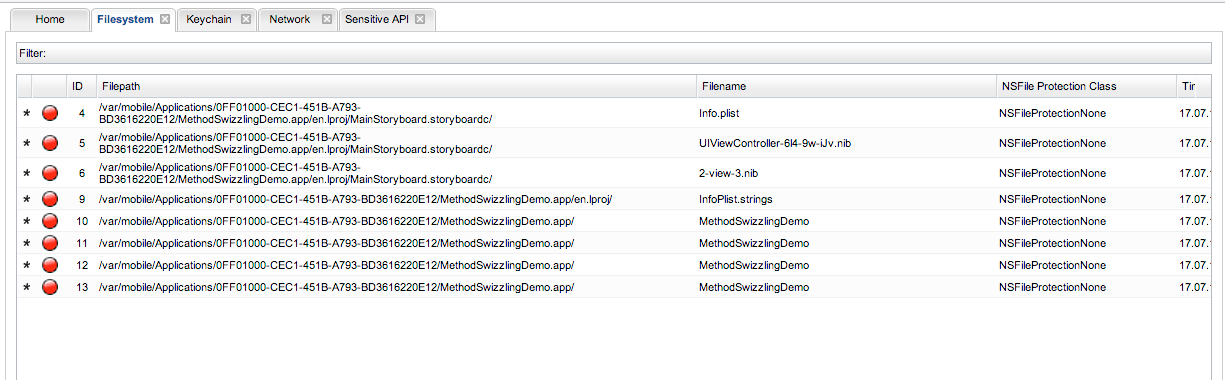This screenshot has width=1225, height=380.
Task: Click the red status icon for ID 6
Action: click(50, 173)
